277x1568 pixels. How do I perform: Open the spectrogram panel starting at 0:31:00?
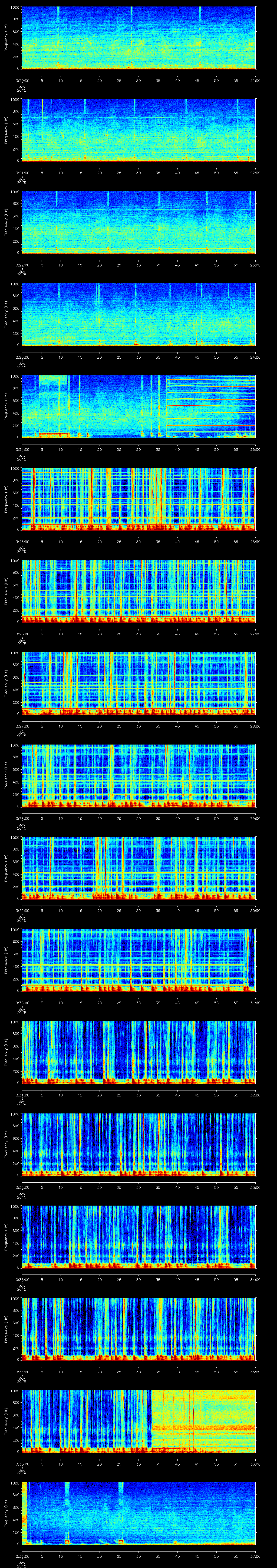click(x=139, y=1052)
